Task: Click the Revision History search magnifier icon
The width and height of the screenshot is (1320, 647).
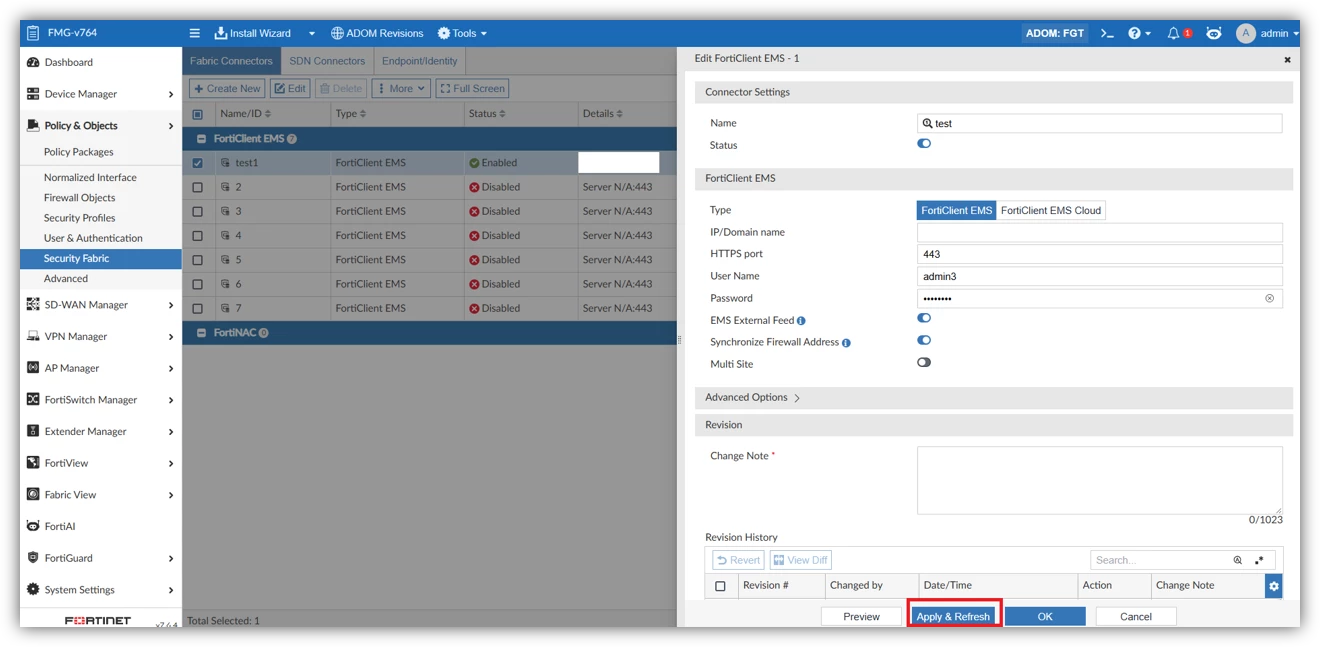Action: (x=1238, y=561)
